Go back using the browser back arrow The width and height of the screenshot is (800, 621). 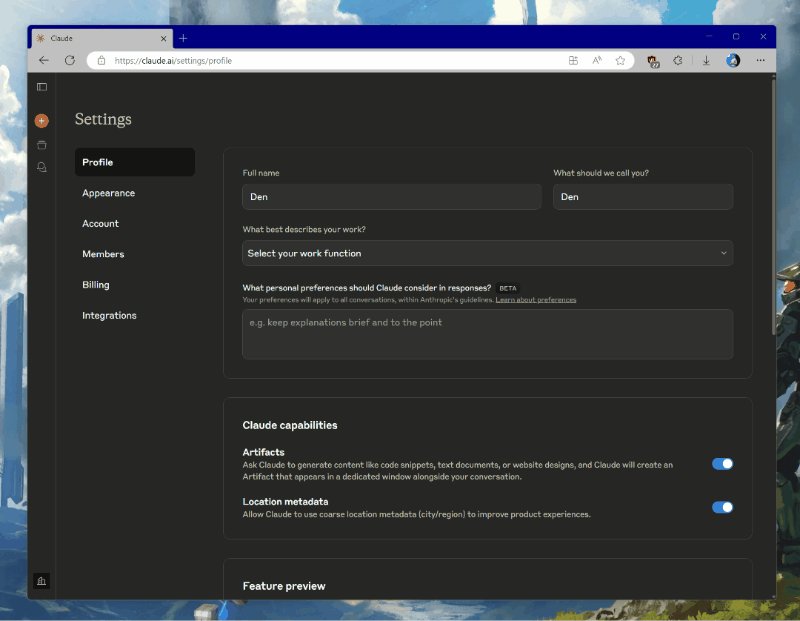tap(44, 61)
